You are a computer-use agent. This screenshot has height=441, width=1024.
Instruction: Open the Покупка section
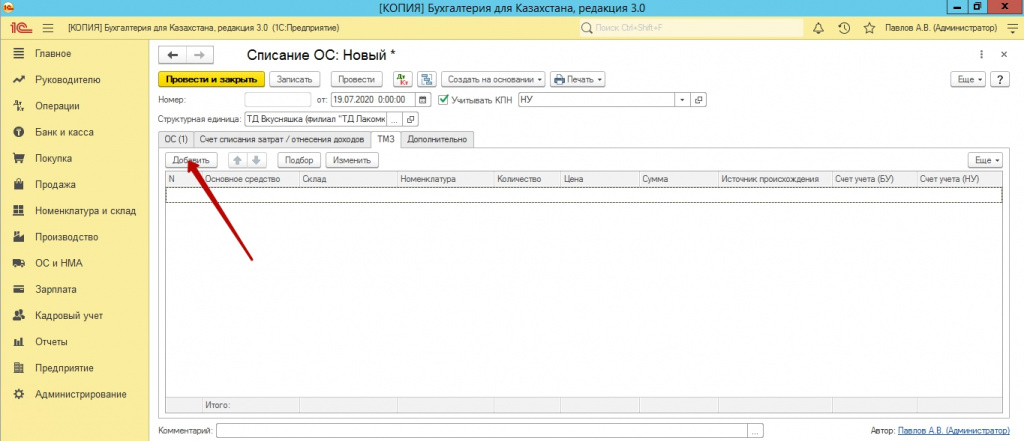click(x=54, y=158)
